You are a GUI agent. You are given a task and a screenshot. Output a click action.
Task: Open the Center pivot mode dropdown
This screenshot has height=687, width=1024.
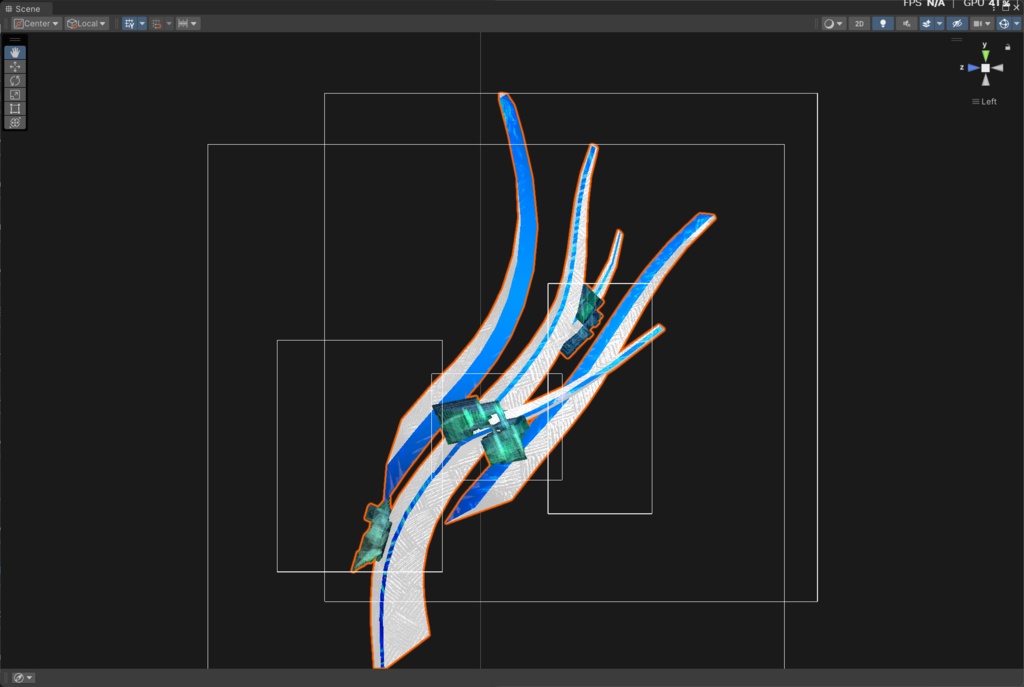[x=37, y=24]
